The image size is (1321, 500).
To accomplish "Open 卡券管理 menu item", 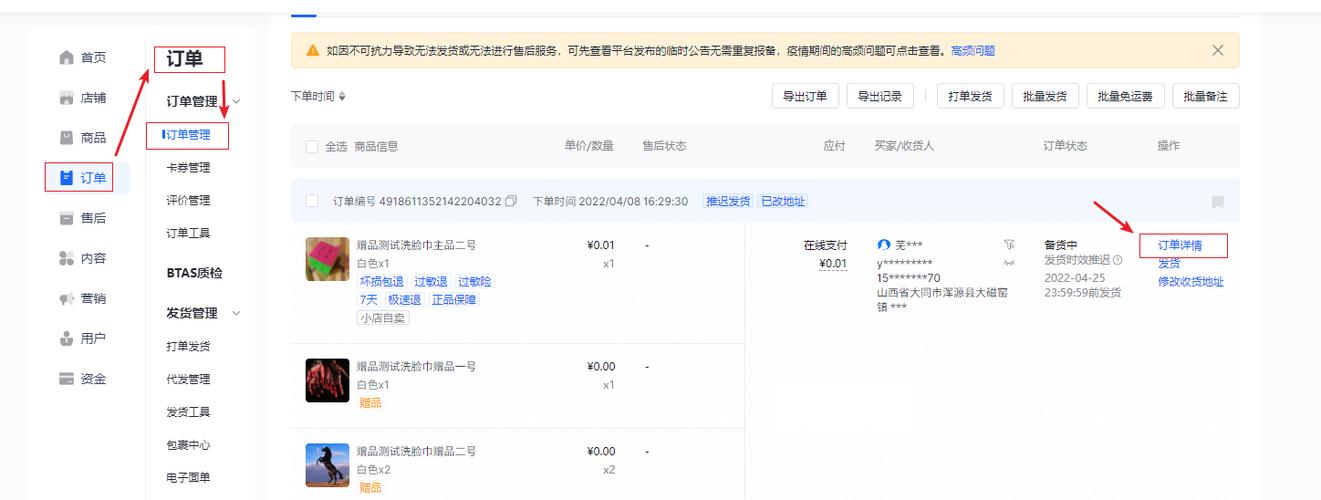I will pyautogui.click(x=188, y=167).
